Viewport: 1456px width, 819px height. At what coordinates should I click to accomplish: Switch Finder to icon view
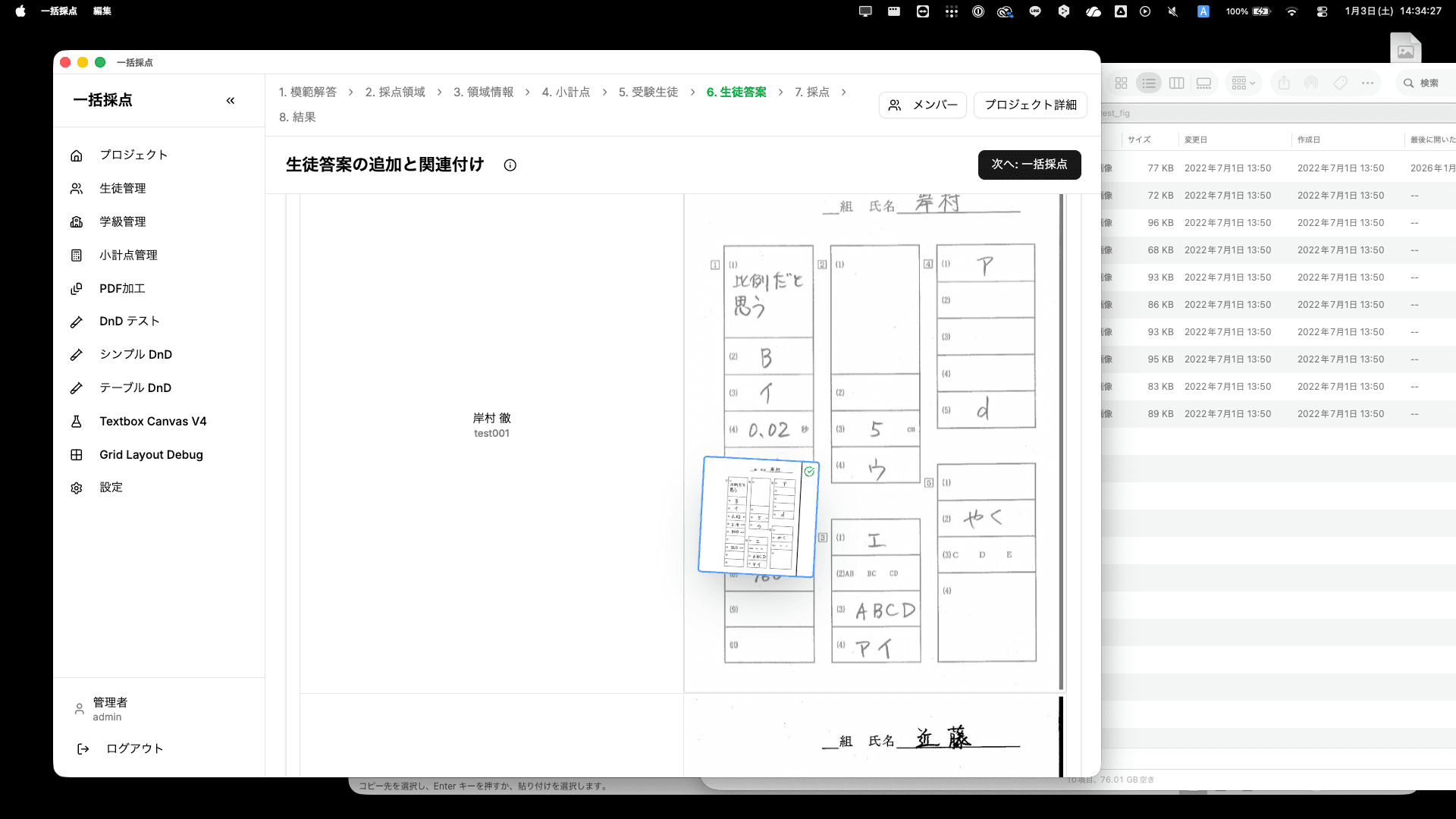tap(1121, 83)
